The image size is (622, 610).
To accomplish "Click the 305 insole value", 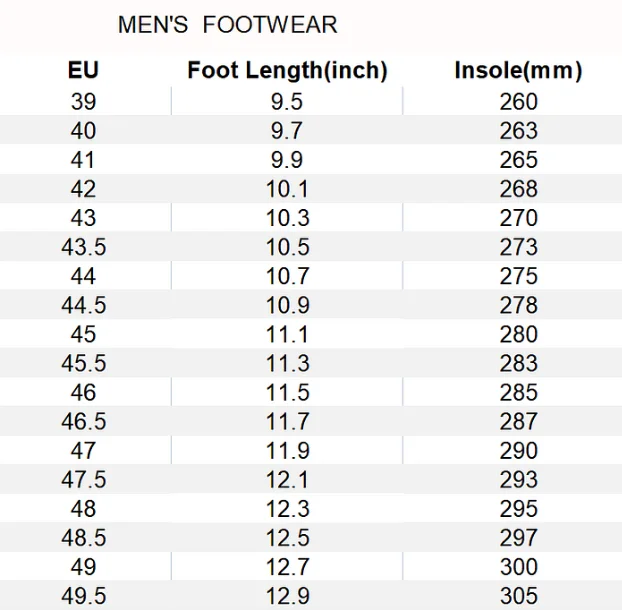I will (518, 596).
